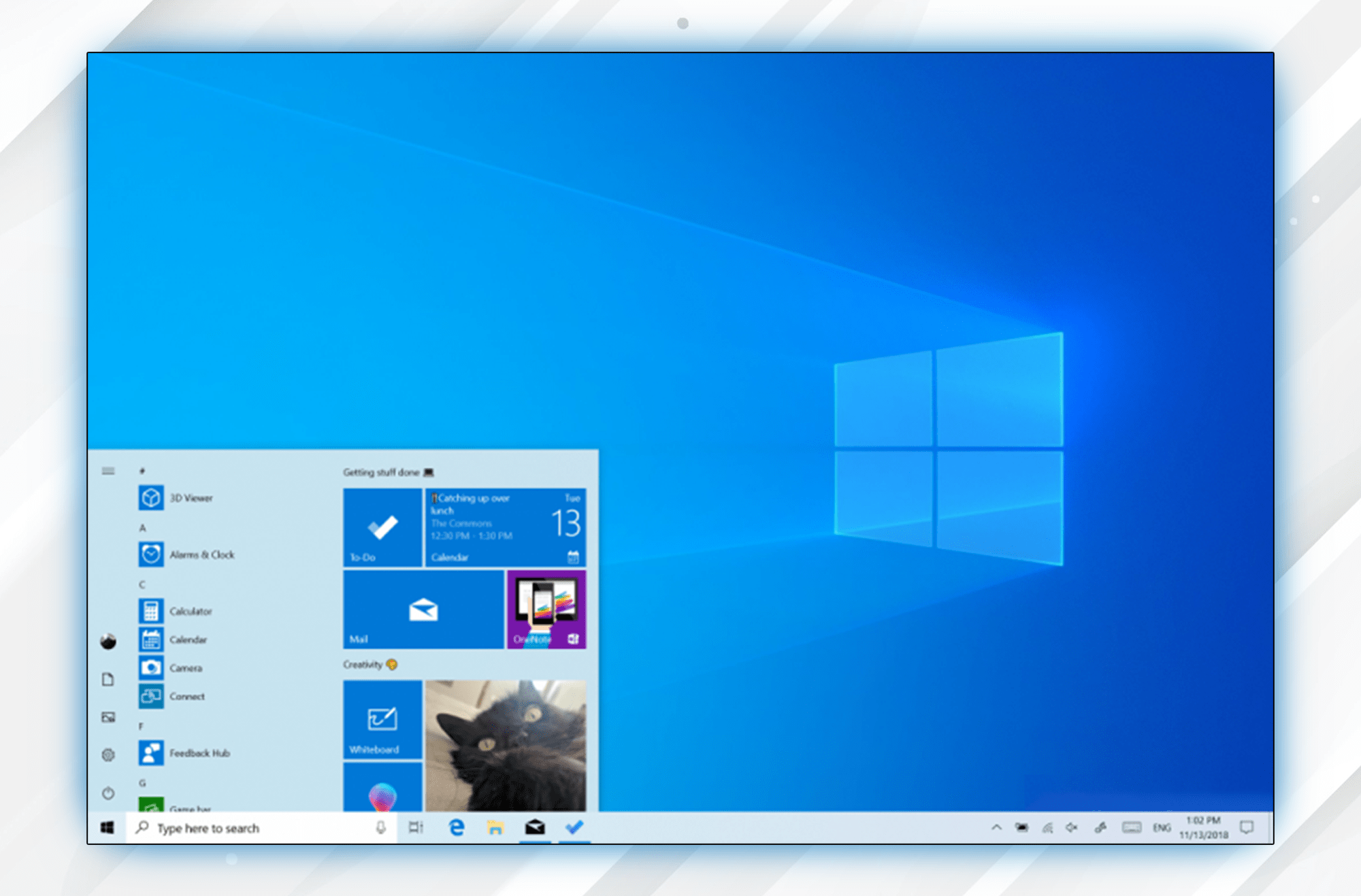The image size is (1361, 896).
Task: Mute or adjust the volume tray icon
Action: click(1072, 827)
